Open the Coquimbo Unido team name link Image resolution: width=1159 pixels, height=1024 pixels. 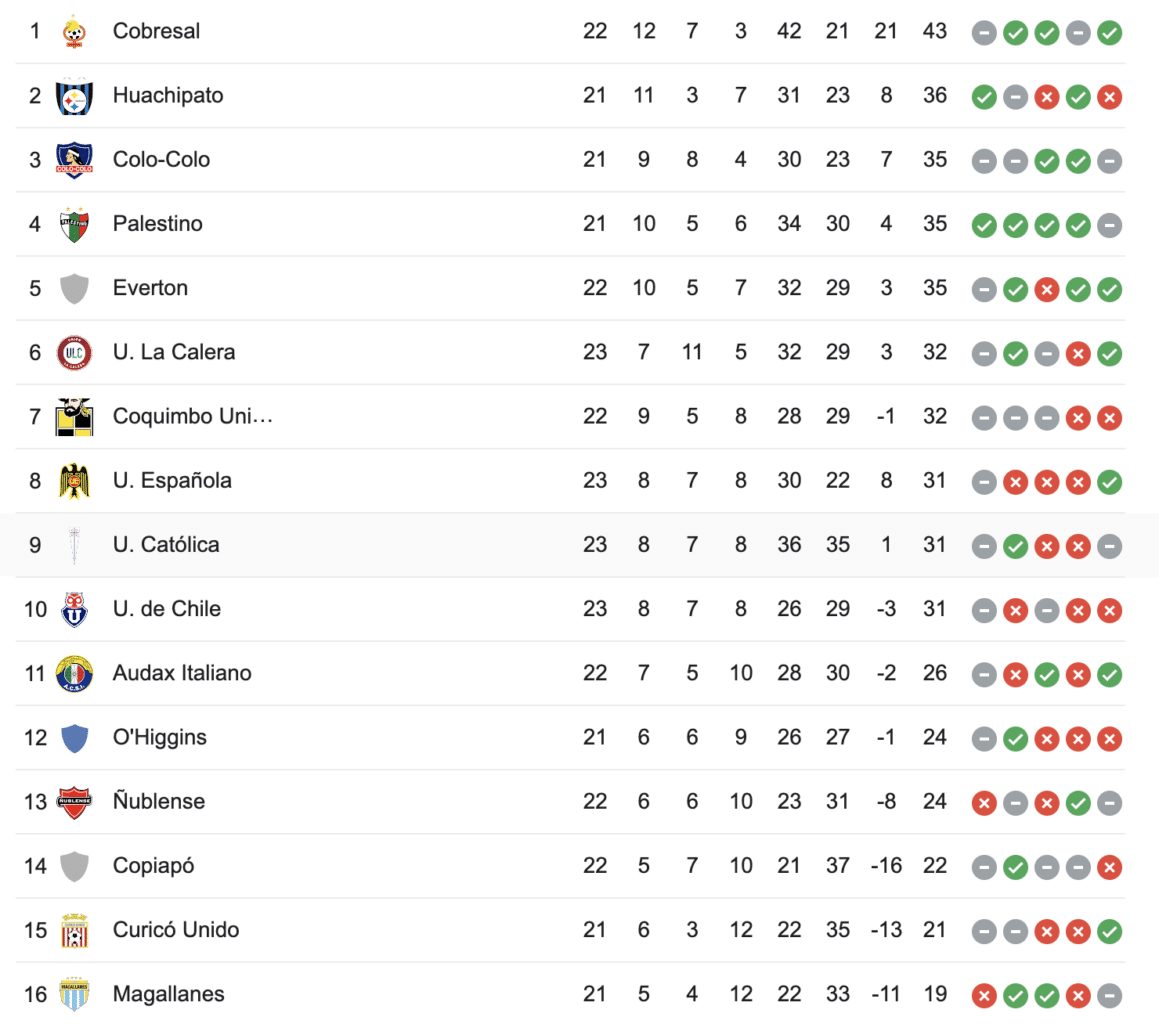pos(192,416)
